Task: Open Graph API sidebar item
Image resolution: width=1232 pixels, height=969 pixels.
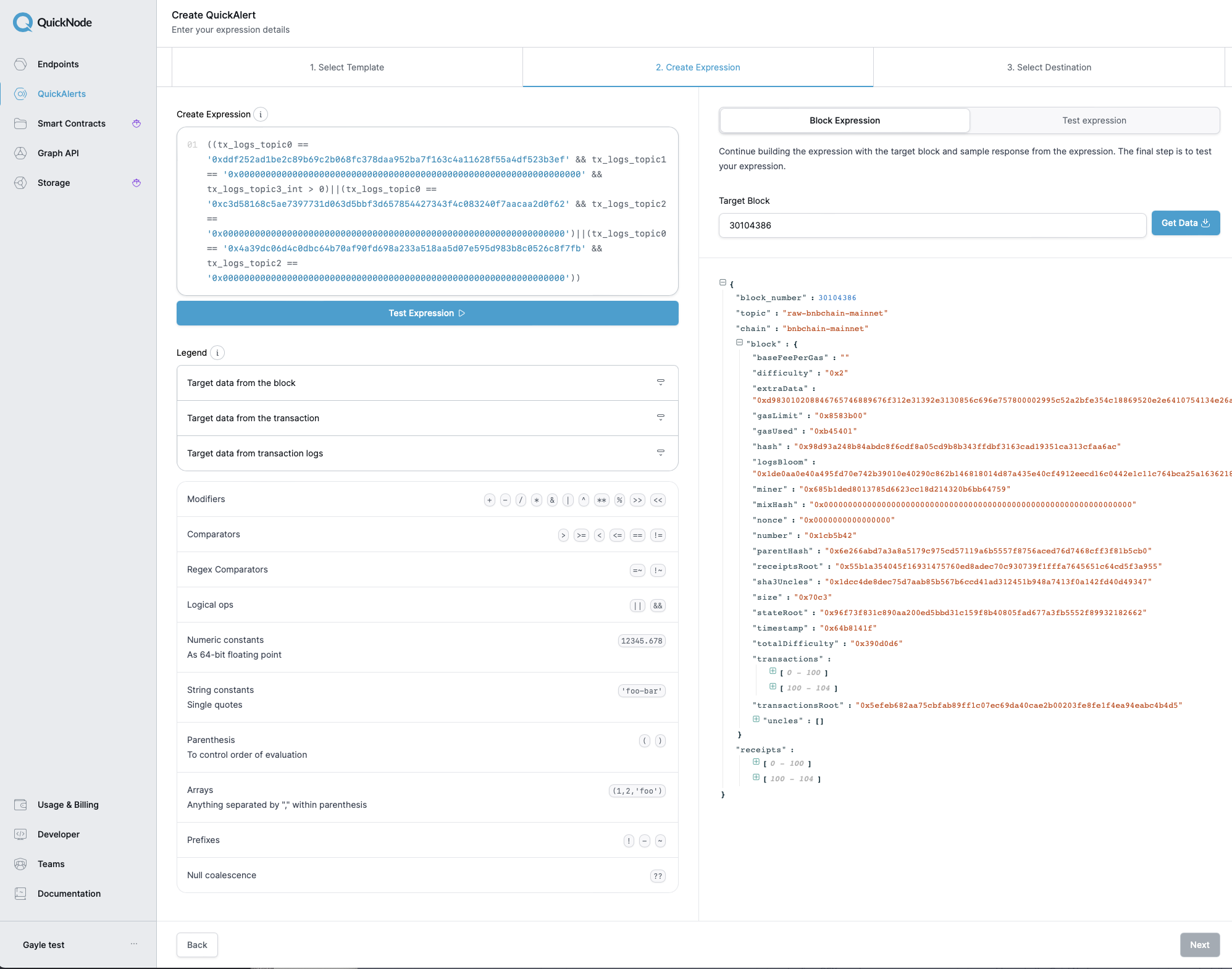Action: (58, 153)
